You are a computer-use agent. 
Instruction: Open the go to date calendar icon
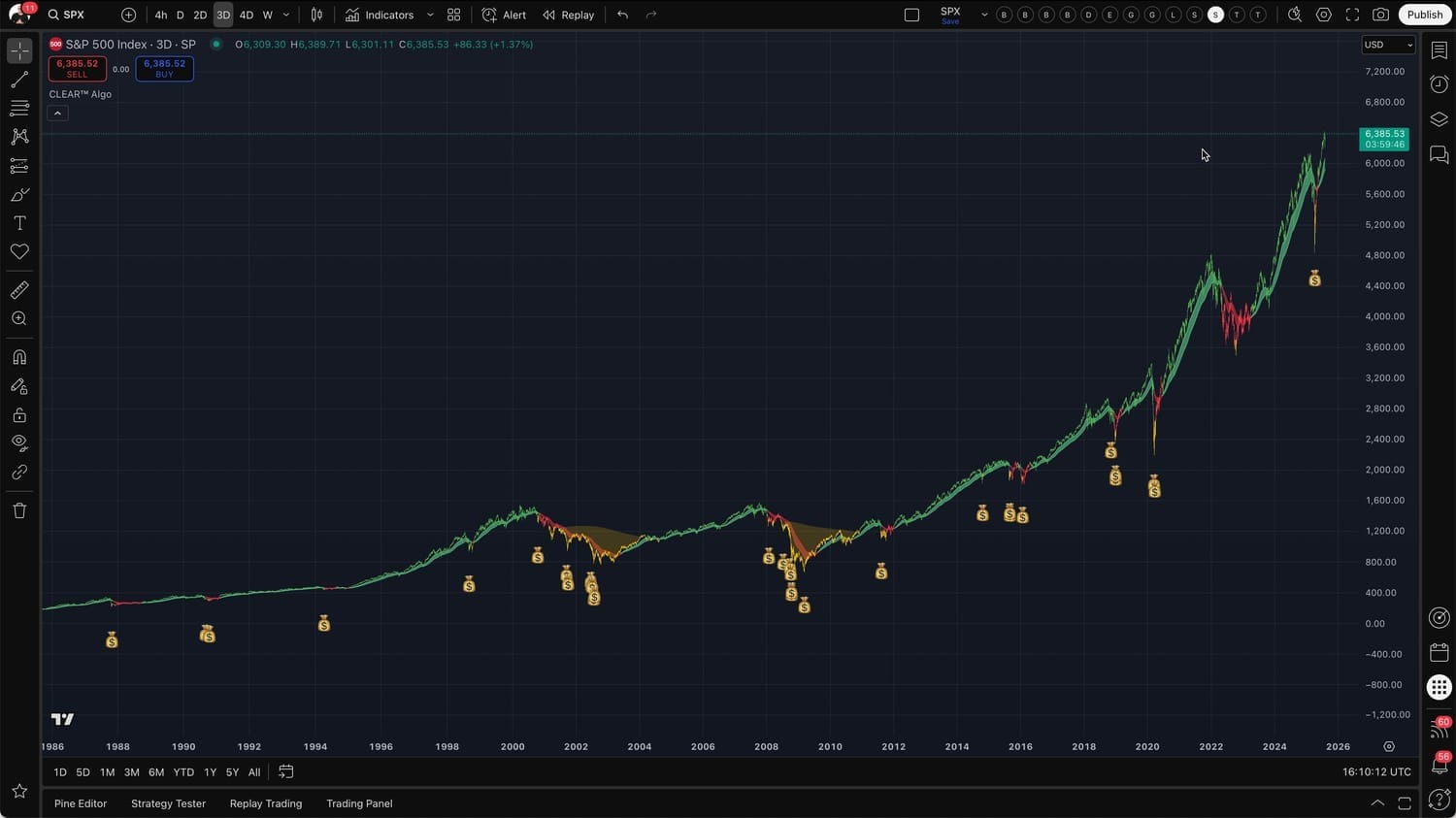pos(286,772)
